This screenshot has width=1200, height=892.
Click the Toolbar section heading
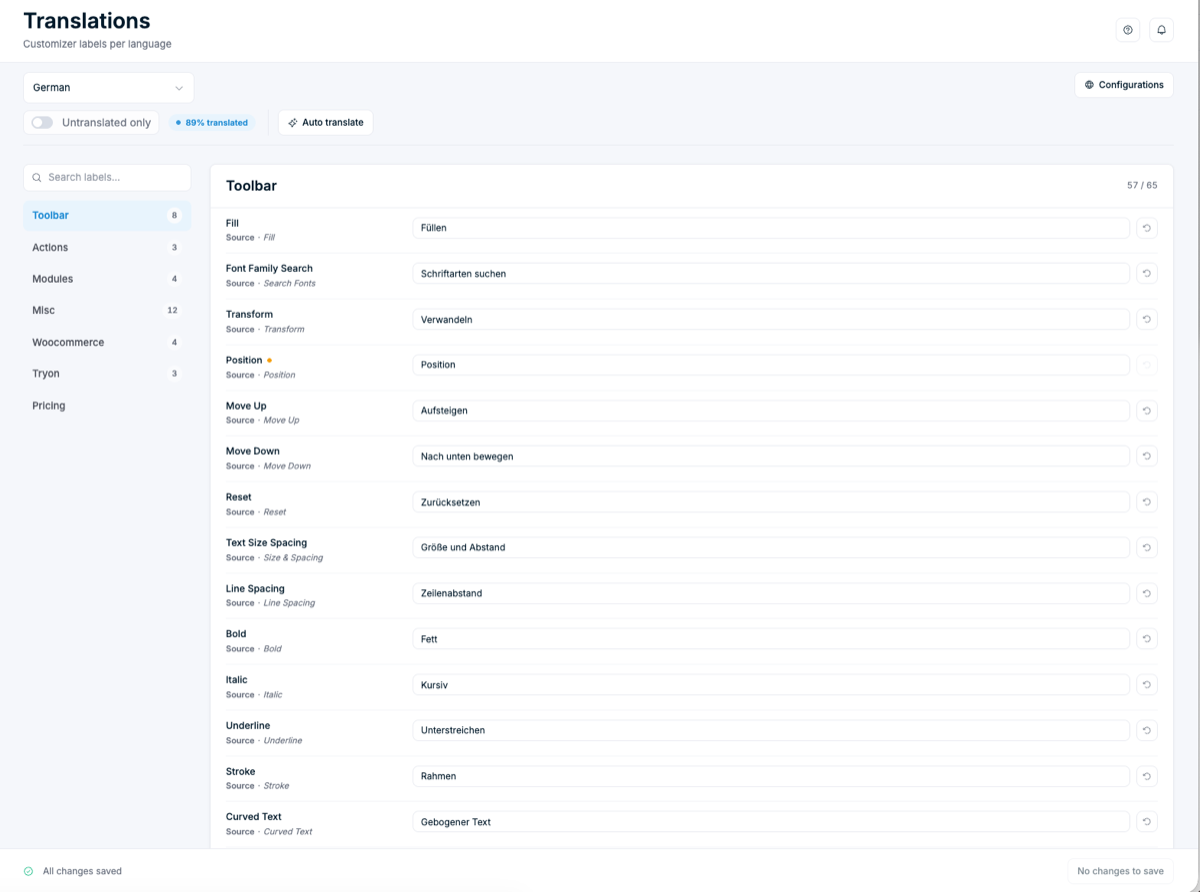coord(251,186)
